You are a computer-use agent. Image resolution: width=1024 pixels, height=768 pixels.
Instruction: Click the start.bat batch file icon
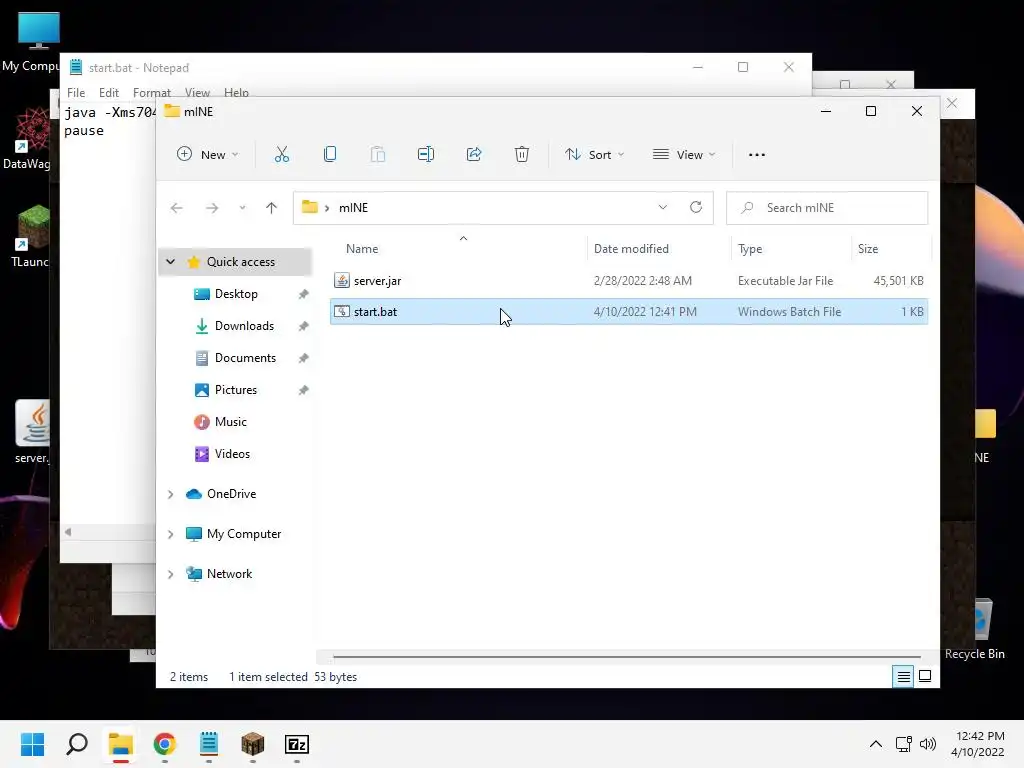pos(342,312)
